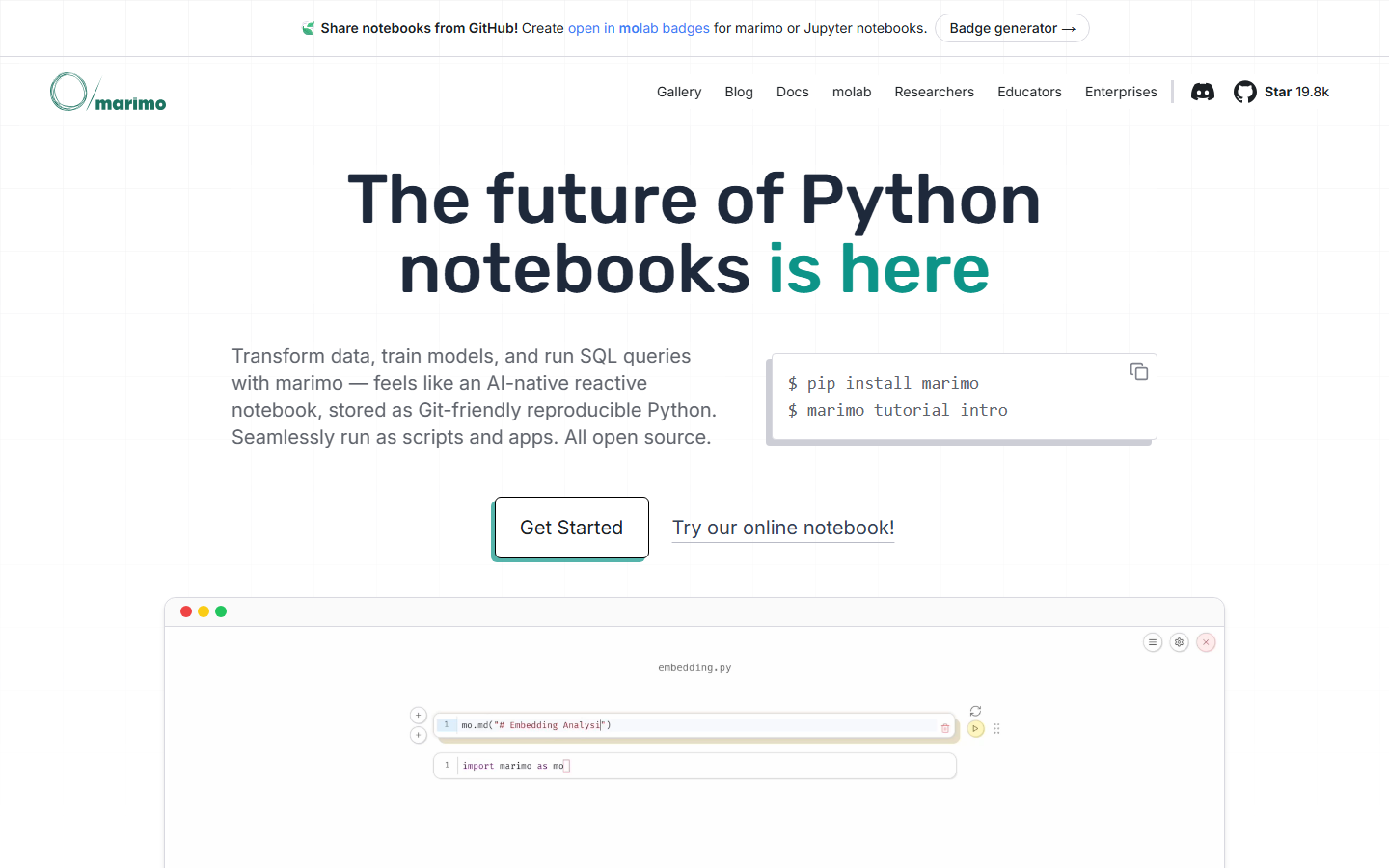Visit the Enterprises page
The width and height of the screenshot is (1389, 868).
pos(1121,92)
